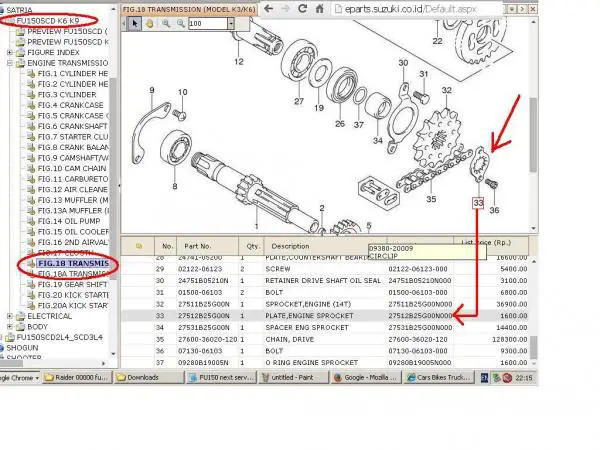Open FIG.8 CRANK BALANCER figure
Viewport: 600px width, 450px height.
tap(73, 147)
